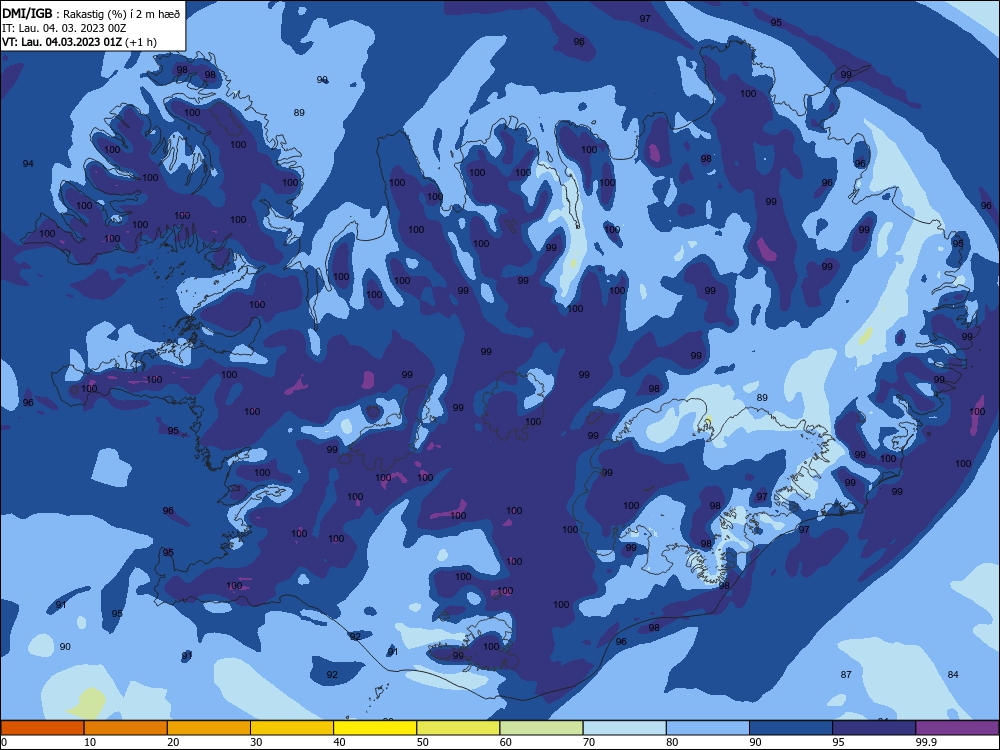Click the '30' tick label on the color scale
The width and height of the screenshot is (1000, 750).
coord(256,742)
